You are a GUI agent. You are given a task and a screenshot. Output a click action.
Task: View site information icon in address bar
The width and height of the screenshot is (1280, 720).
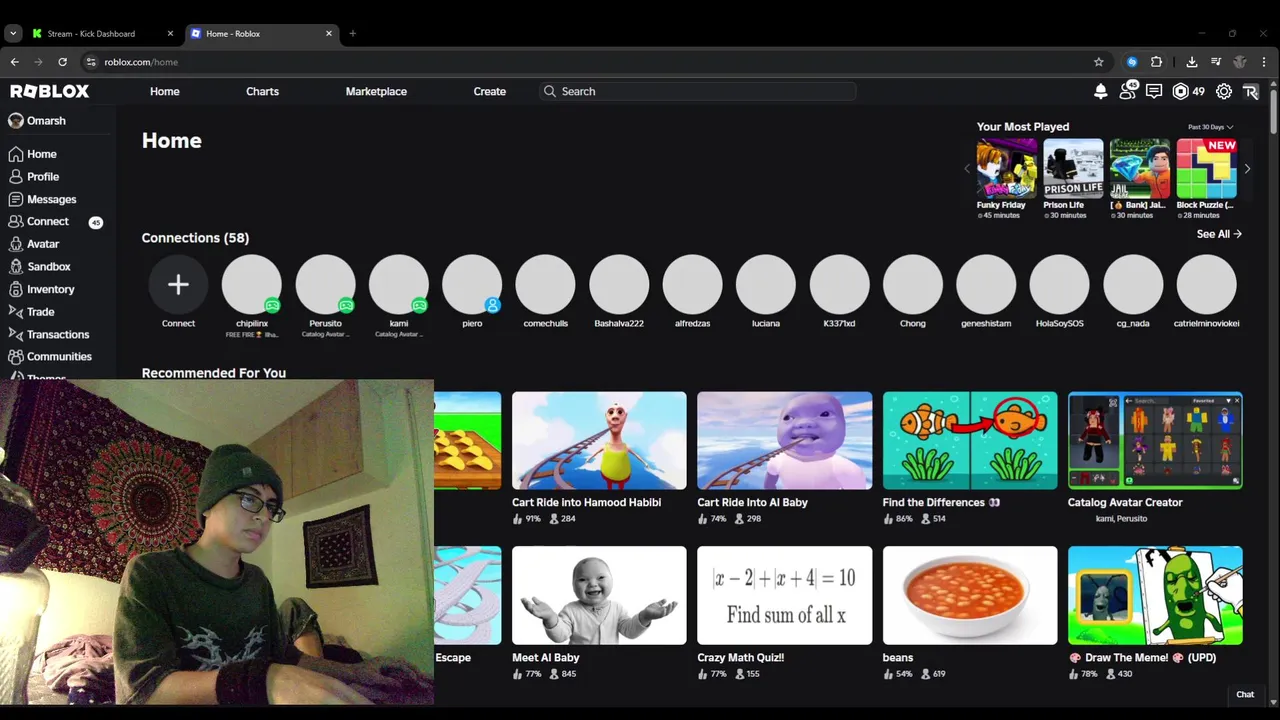pyautogui.click(x=91, y=62)
